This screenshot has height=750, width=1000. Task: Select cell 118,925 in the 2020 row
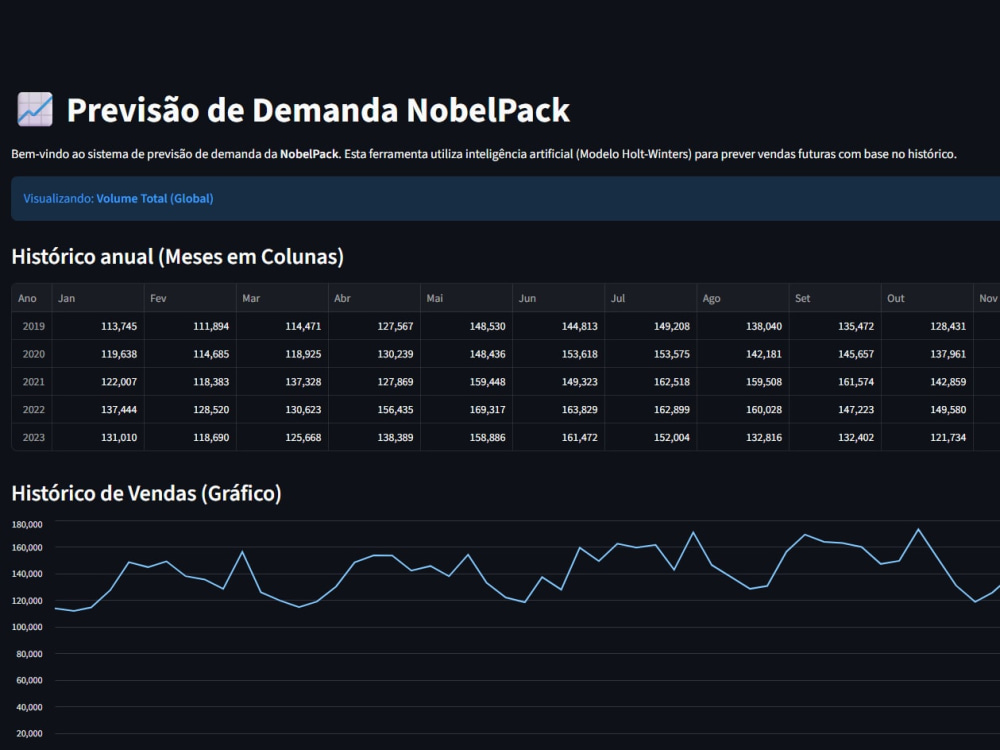pyautogui.click(x=282, y=354)
